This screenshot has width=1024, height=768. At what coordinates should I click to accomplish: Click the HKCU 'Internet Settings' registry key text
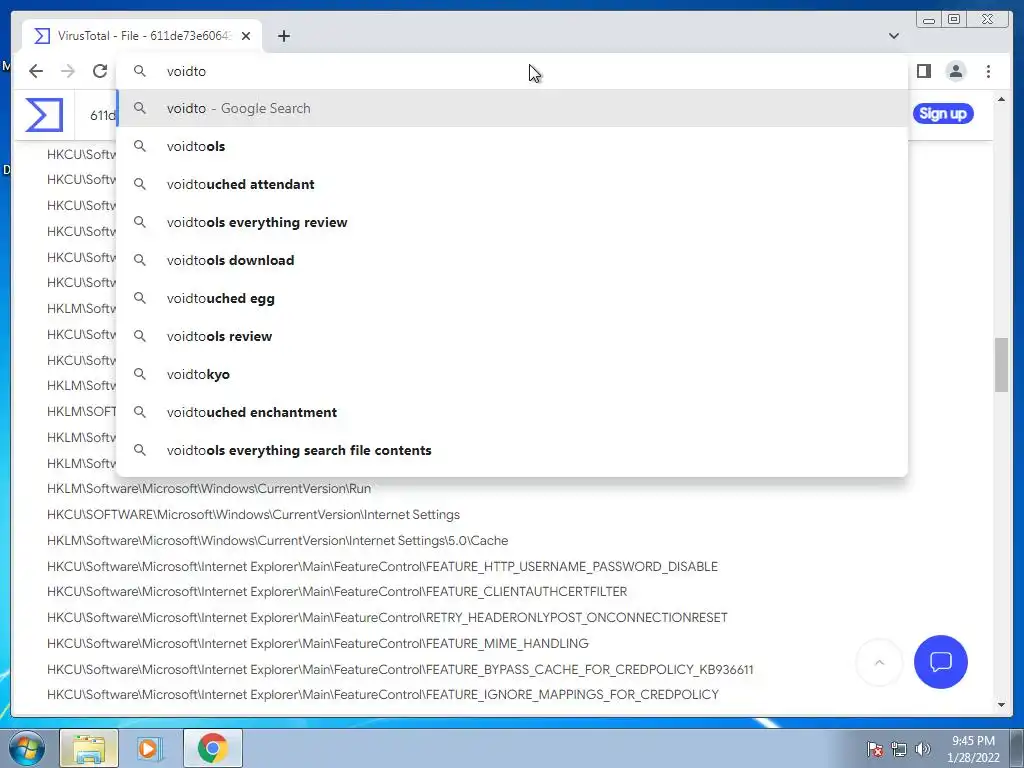253,515
